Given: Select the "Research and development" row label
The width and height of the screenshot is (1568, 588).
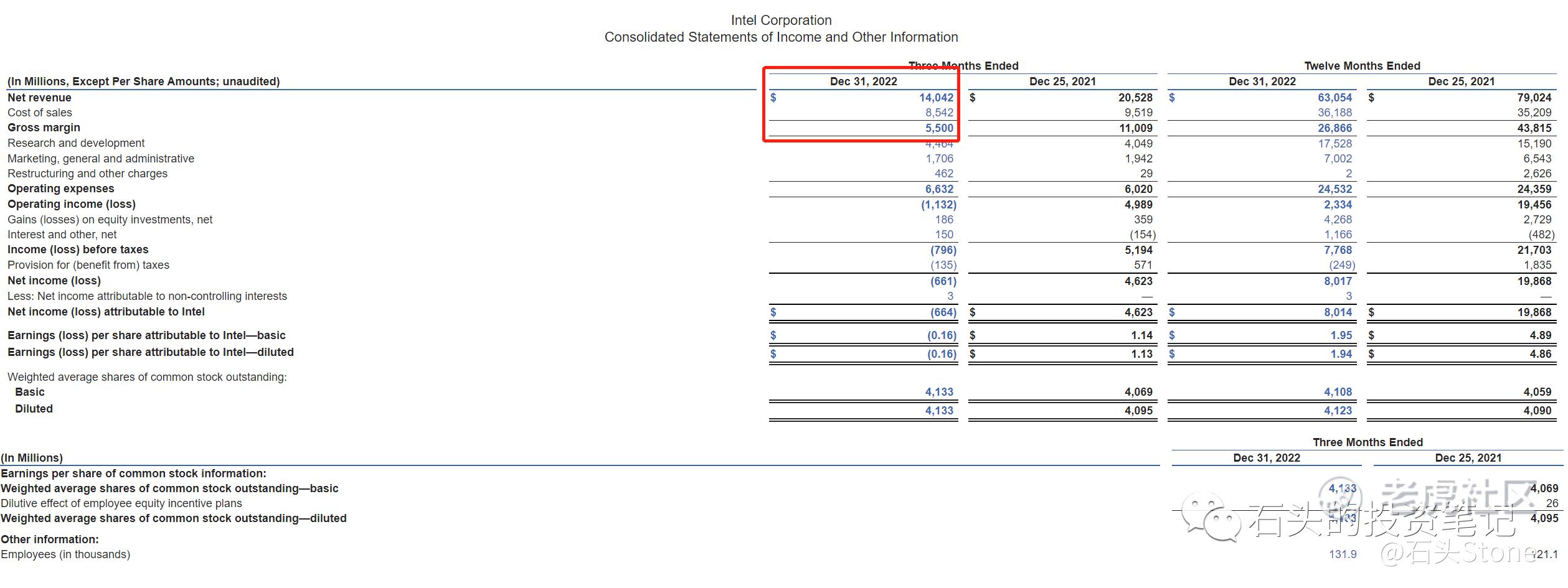Looking at the screenshot, I should click(x=76, y=143).
